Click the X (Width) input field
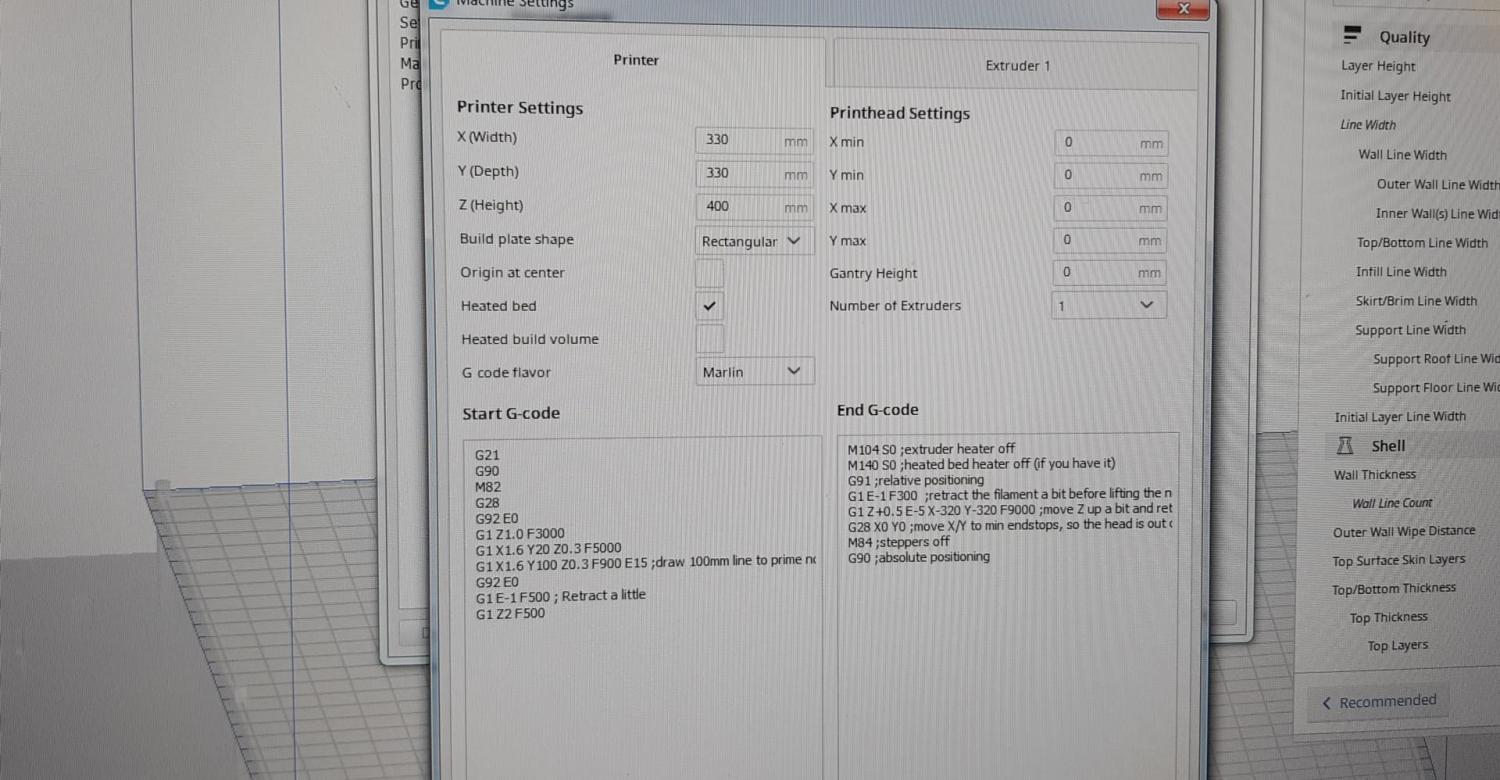 pos(753,141)
